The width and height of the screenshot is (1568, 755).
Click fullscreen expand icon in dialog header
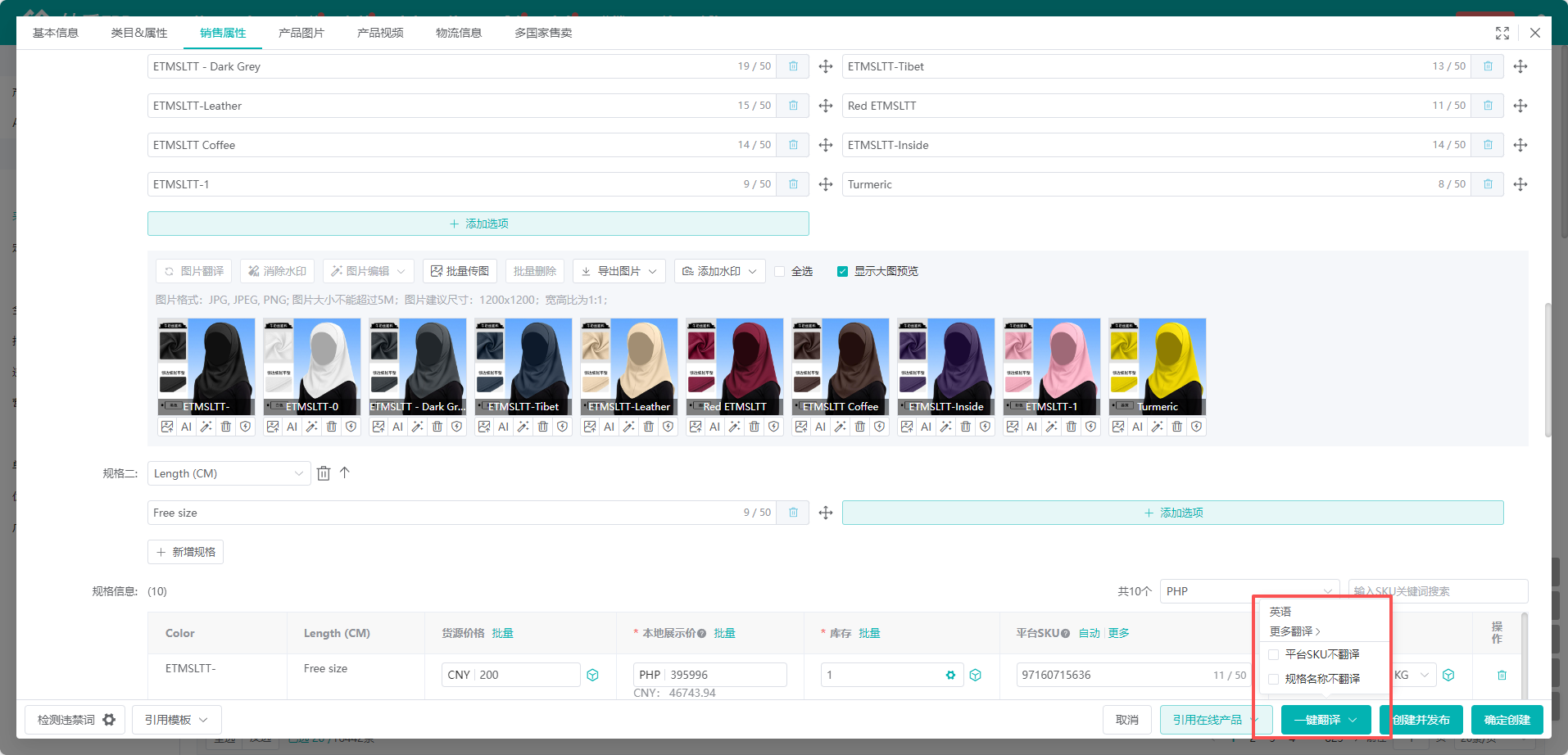1502,33
